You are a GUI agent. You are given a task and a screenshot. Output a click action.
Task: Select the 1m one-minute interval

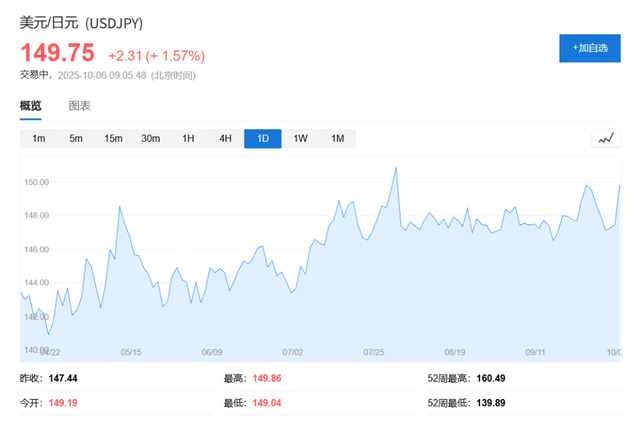38,139
